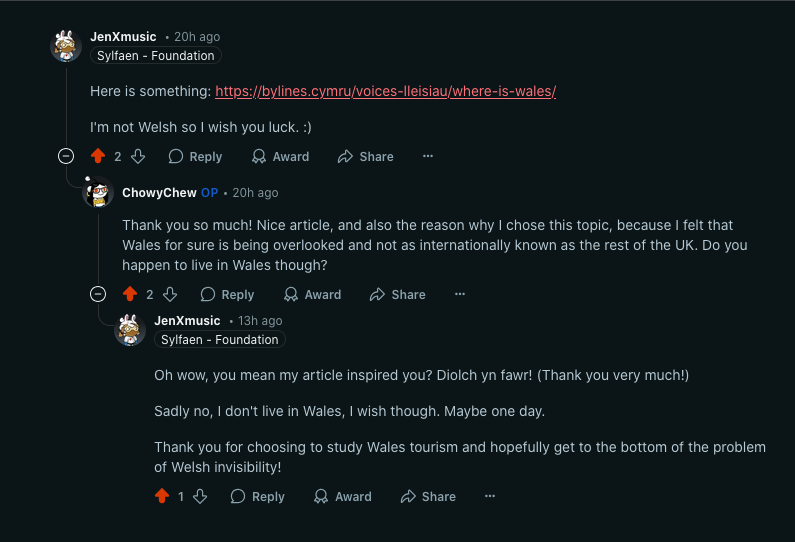Upvote JenXmusic's top comment with the link
The height and width of the screenshot is (542, 795).
[97, 156]
